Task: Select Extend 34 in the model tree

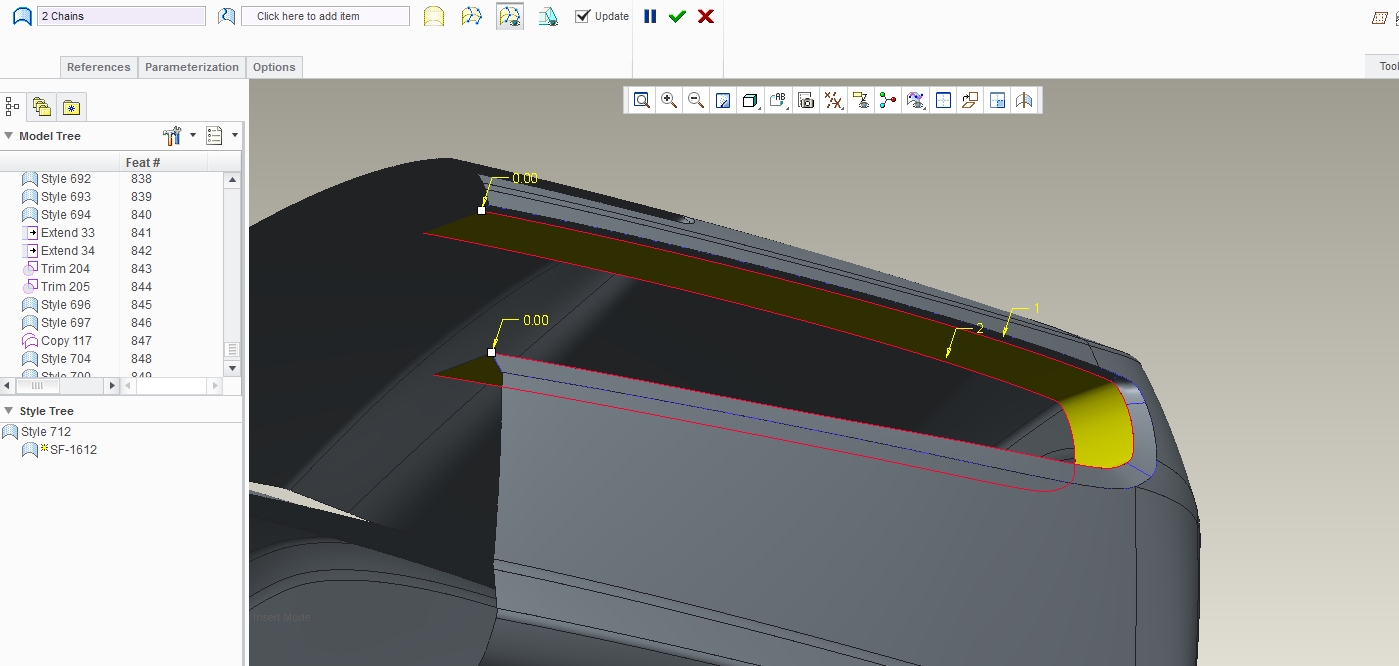Action: point(68,251)
